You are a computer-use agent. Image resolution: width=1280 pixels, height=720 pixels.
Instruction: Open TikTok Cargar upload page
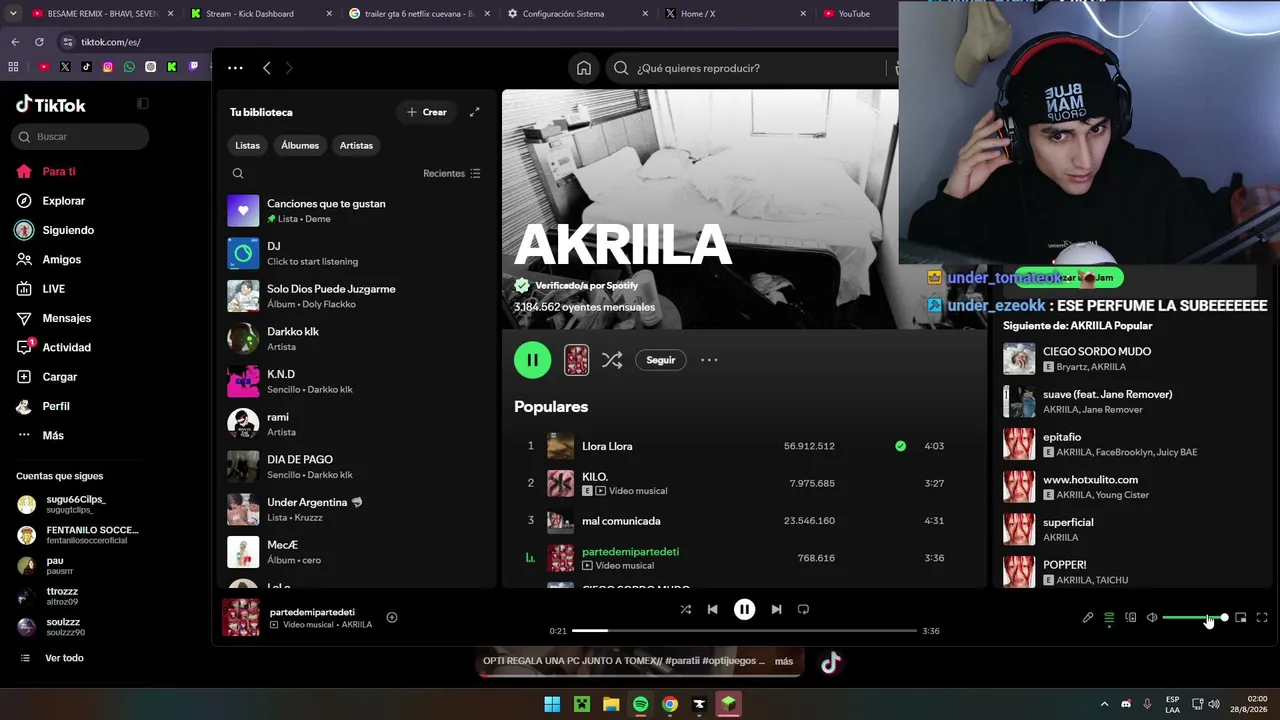[x=60, y=377]
